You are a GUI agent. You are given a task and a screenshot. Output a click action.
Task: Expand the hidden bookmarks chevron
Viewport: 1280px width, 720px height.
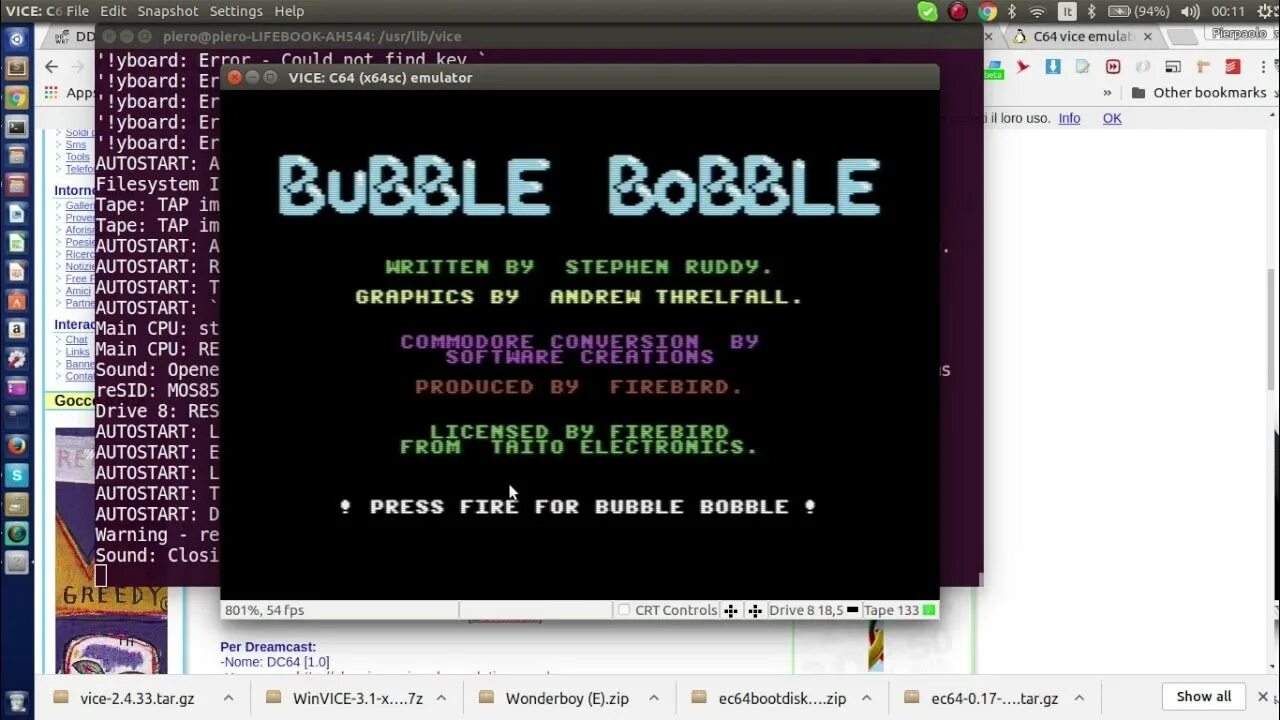[1107, 92]
